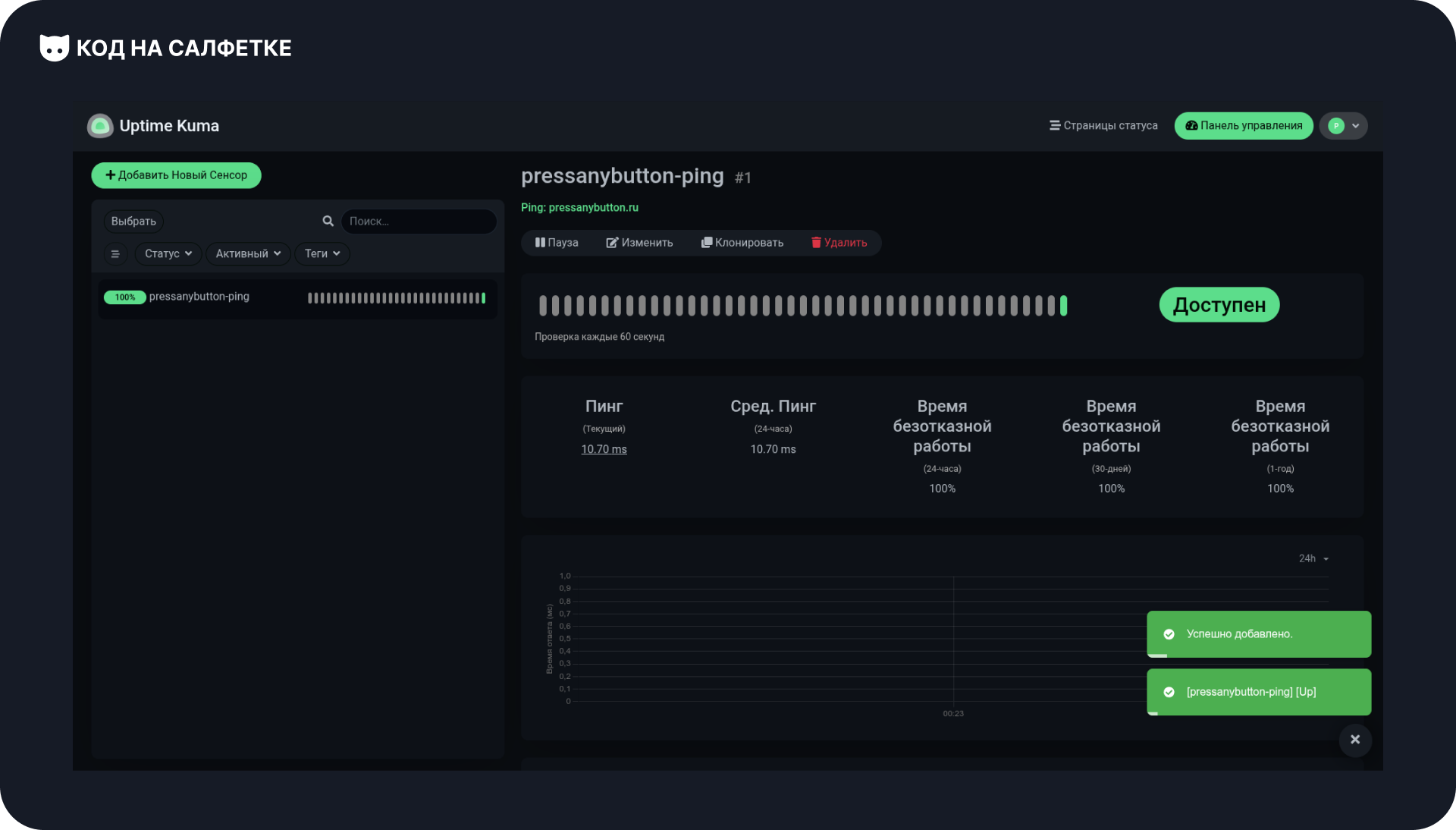The width and height of the screenshot is (1456, 830).
Task: Click the monitor title pressanybutton-ping
Action: coord(622,176)
